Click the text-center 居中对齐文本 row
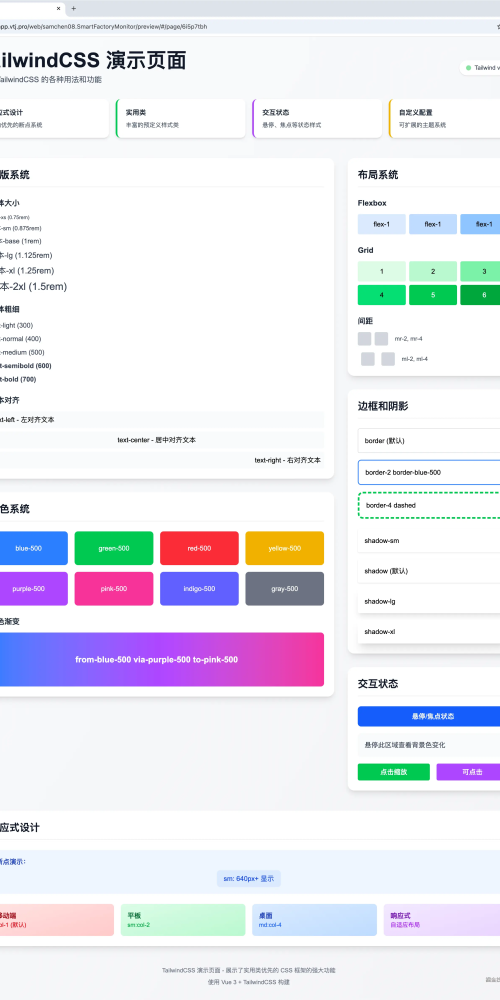This screenshot has height=1000, width=500. [161, 440]
